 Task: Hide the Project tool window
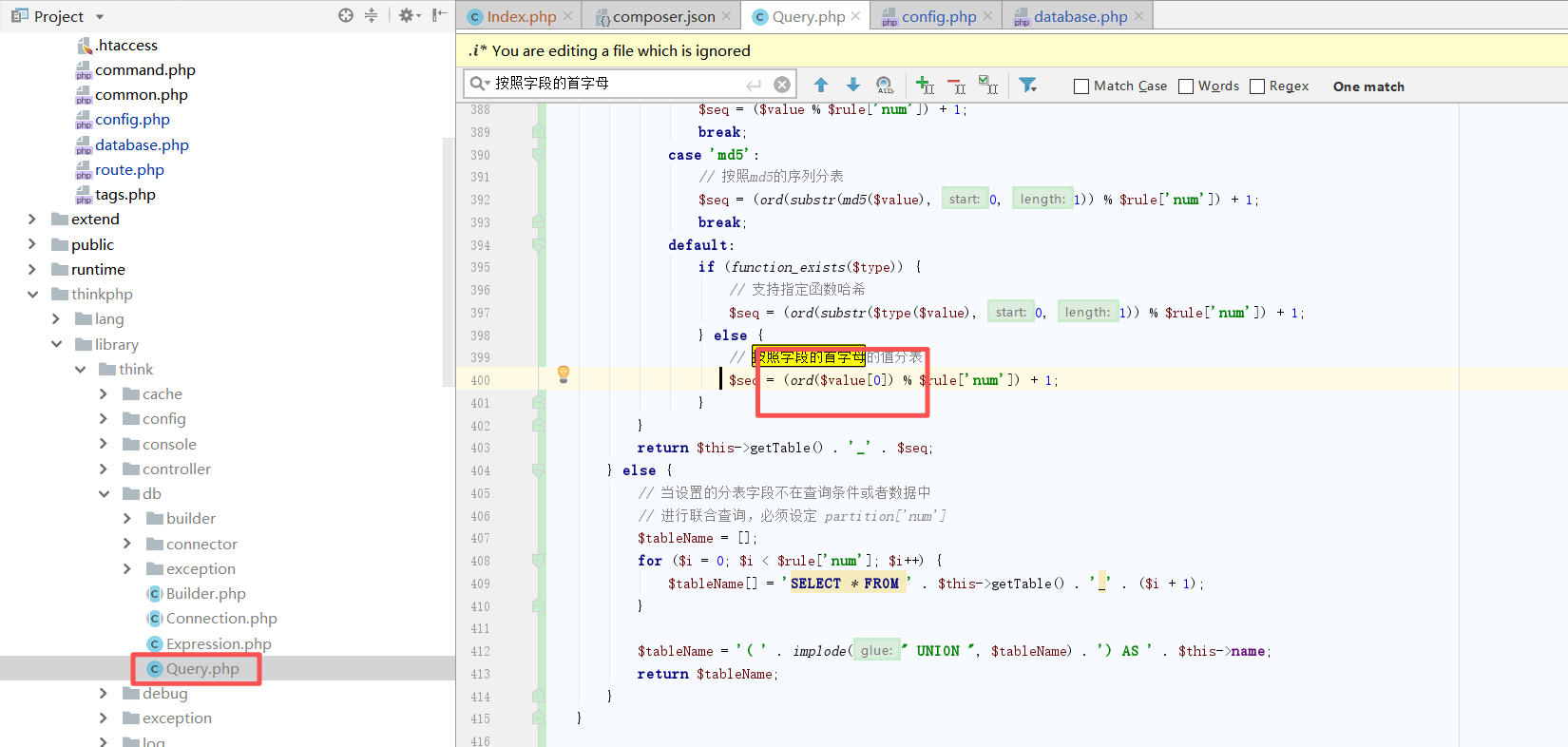point(439,15)
